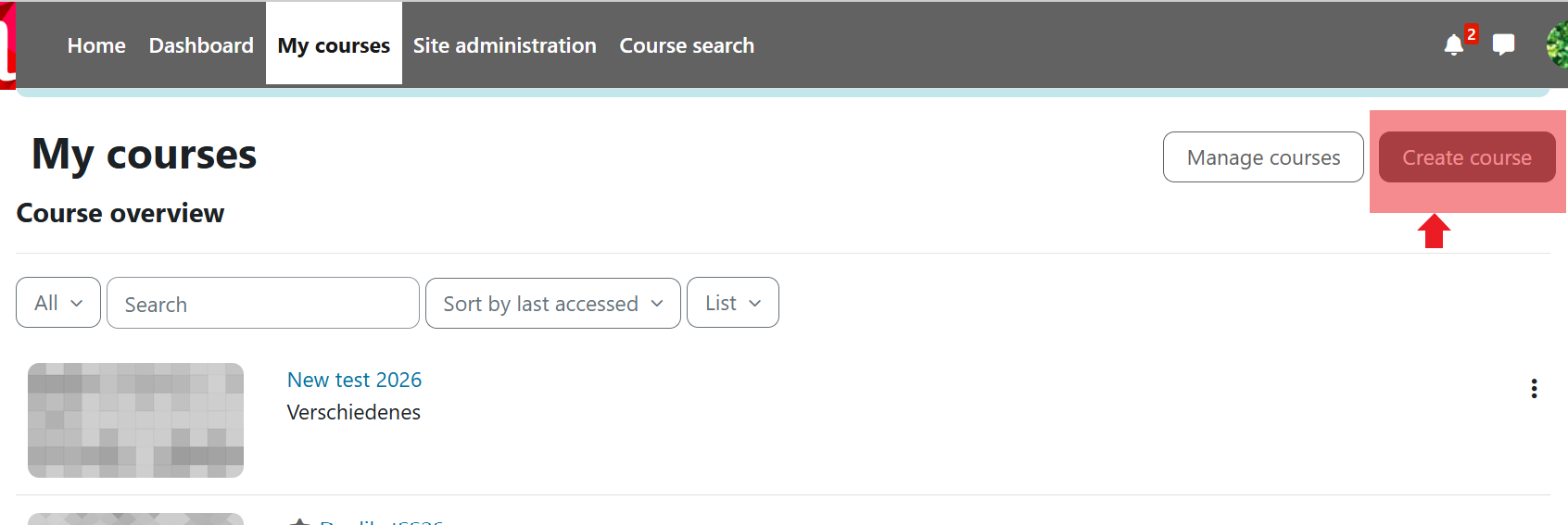
Task: Expand the List view dropdown
Action: click(732, 303)
